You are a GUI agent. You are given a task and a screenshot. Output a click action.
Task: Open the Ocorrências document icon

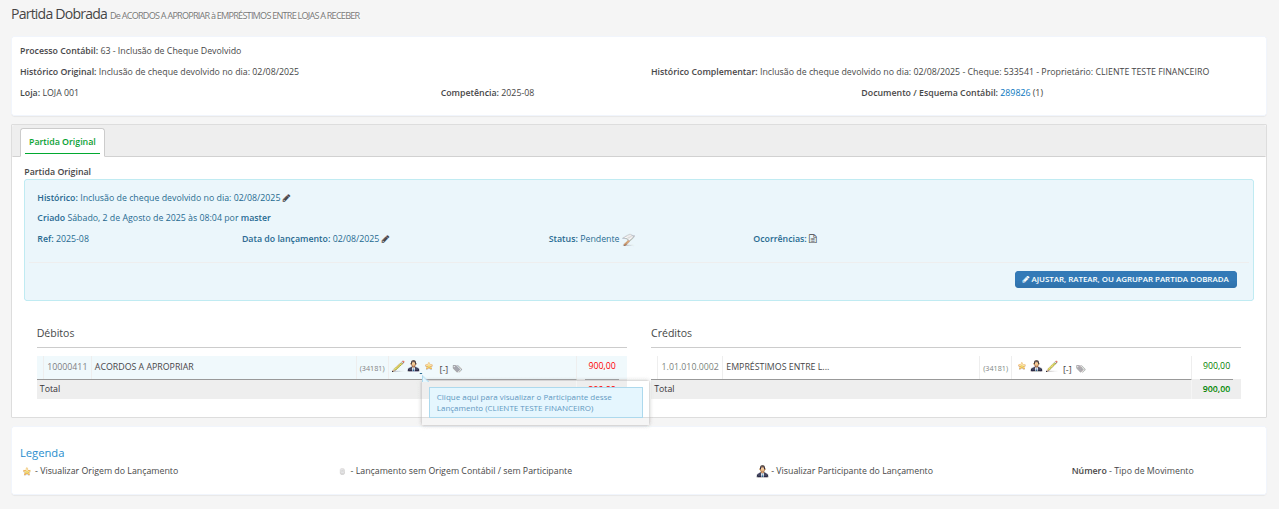click(x=813, y=239)
